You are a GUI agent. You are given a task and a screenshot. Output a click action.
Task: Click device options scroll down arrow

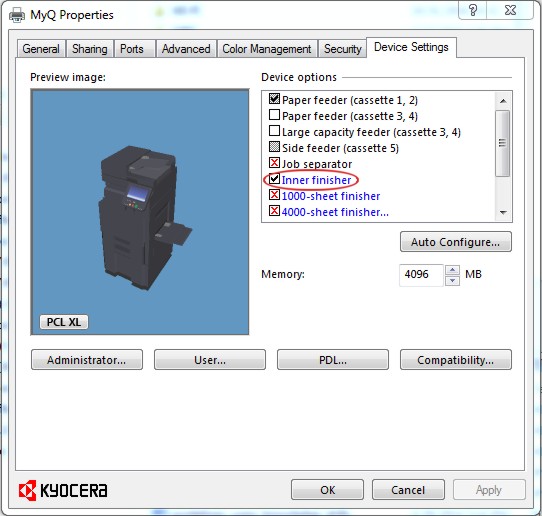[x=503, y=213]
